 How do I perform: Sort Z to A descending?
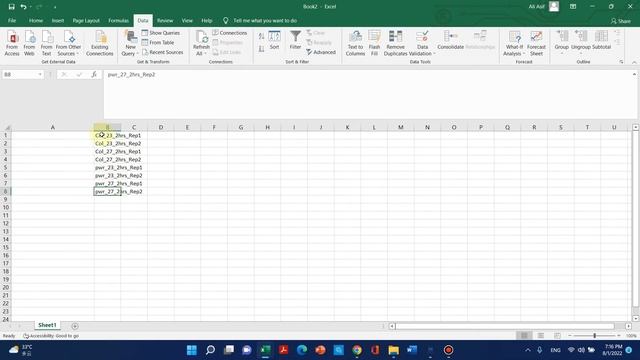261,49
